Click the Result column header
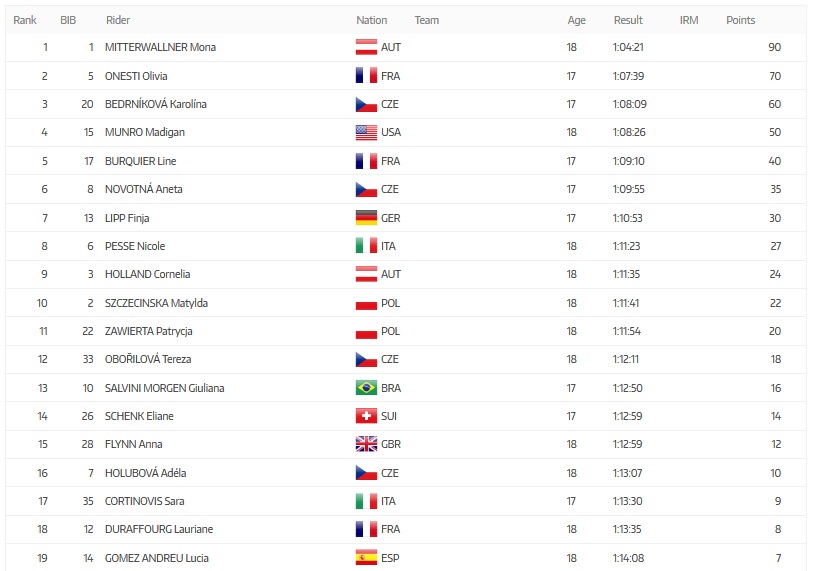 coord(628,20)
